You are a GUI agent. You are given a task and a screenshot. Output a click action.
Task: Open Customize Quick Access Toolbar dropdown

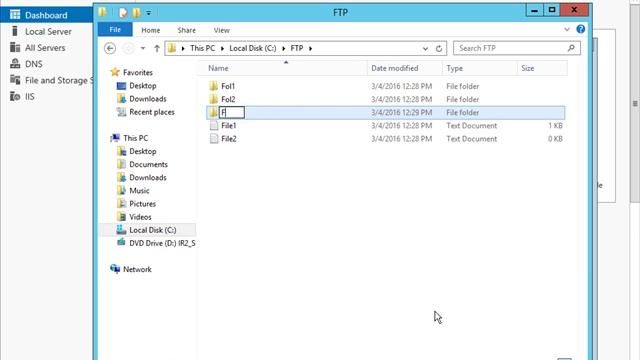[149, 13]
